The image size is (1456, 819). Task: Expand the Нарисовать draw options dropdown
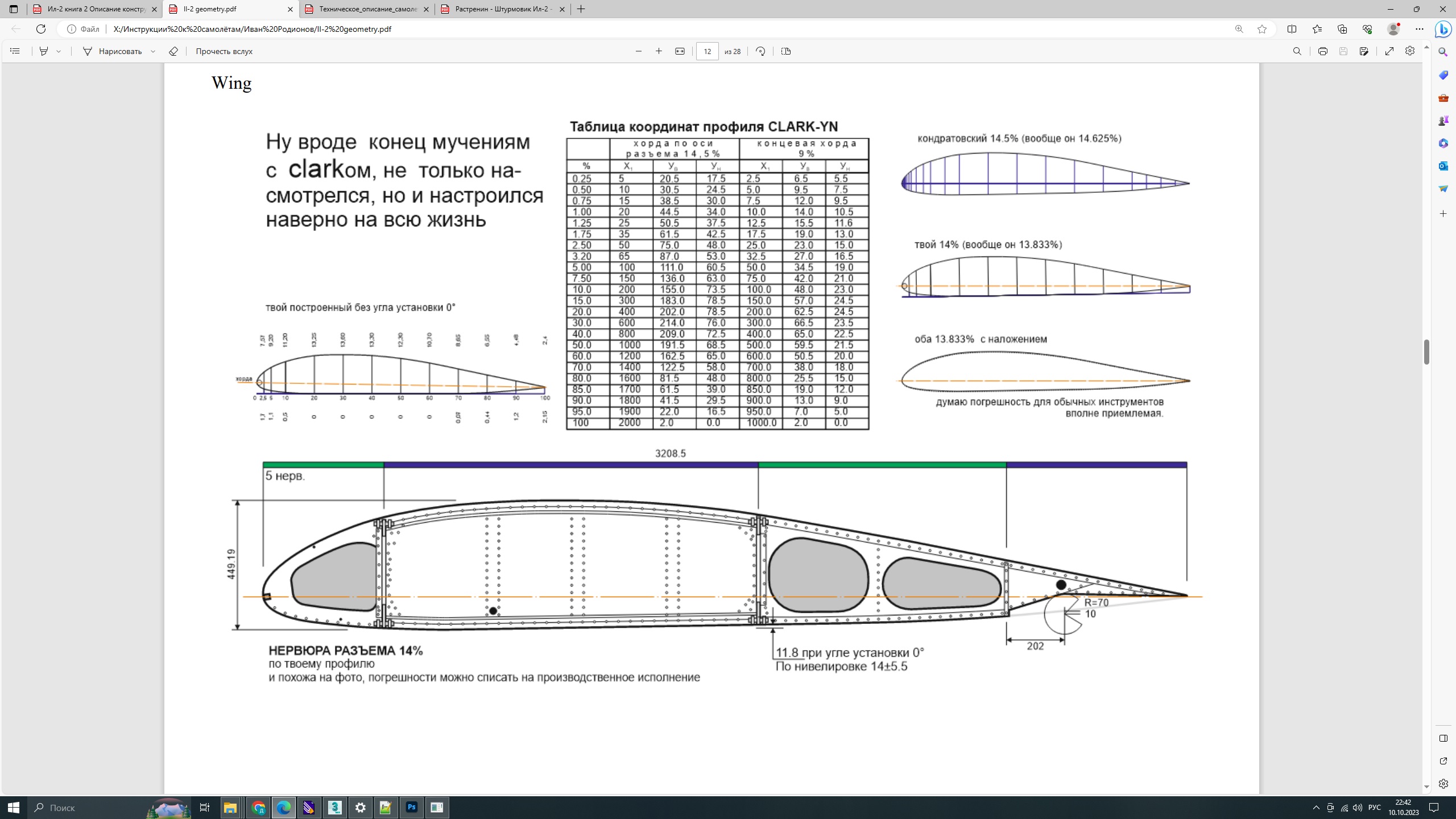153,51
